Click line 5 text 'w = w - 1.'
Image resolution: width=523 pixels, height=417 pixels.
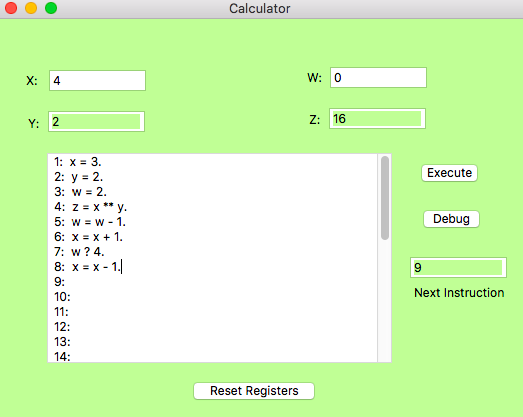pyautogui.click(x=98, y=222)
